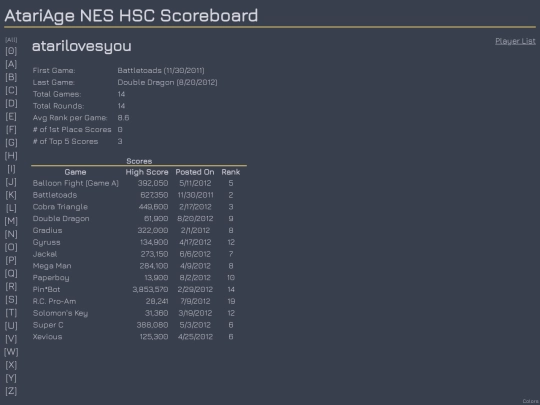The width and height of the screenshot is (540, 405).
Task: Filter players by letter [E]
Action: click(x=11, y=116)
